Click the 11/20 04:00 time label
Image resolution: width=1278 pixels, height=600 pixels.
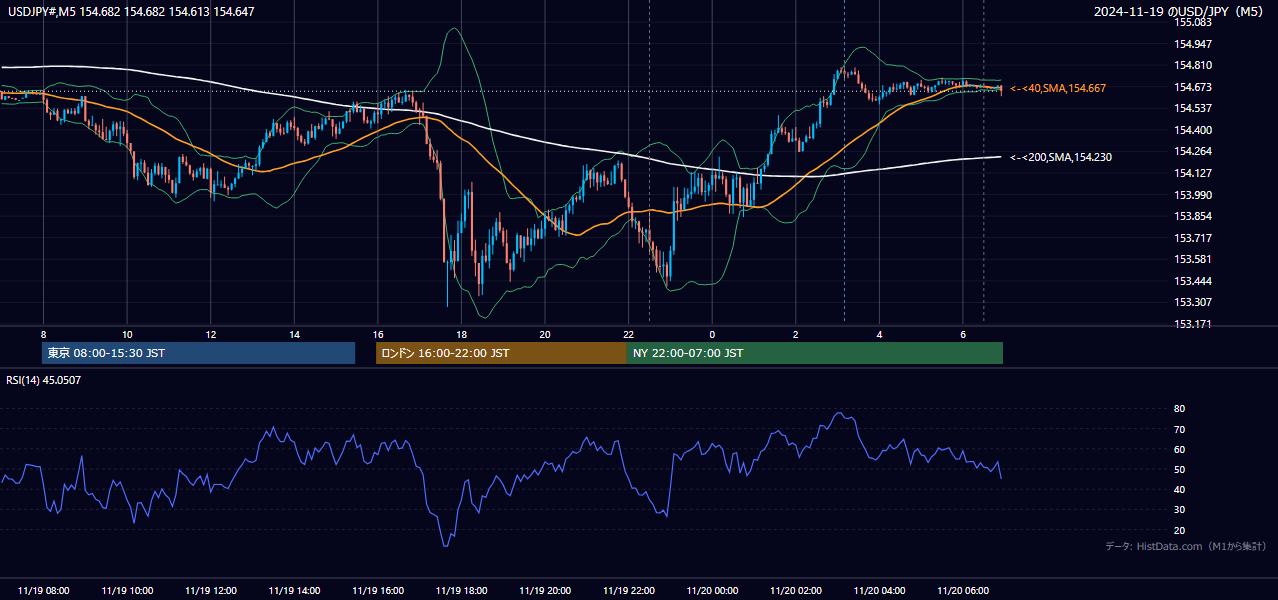coord(879,591)
